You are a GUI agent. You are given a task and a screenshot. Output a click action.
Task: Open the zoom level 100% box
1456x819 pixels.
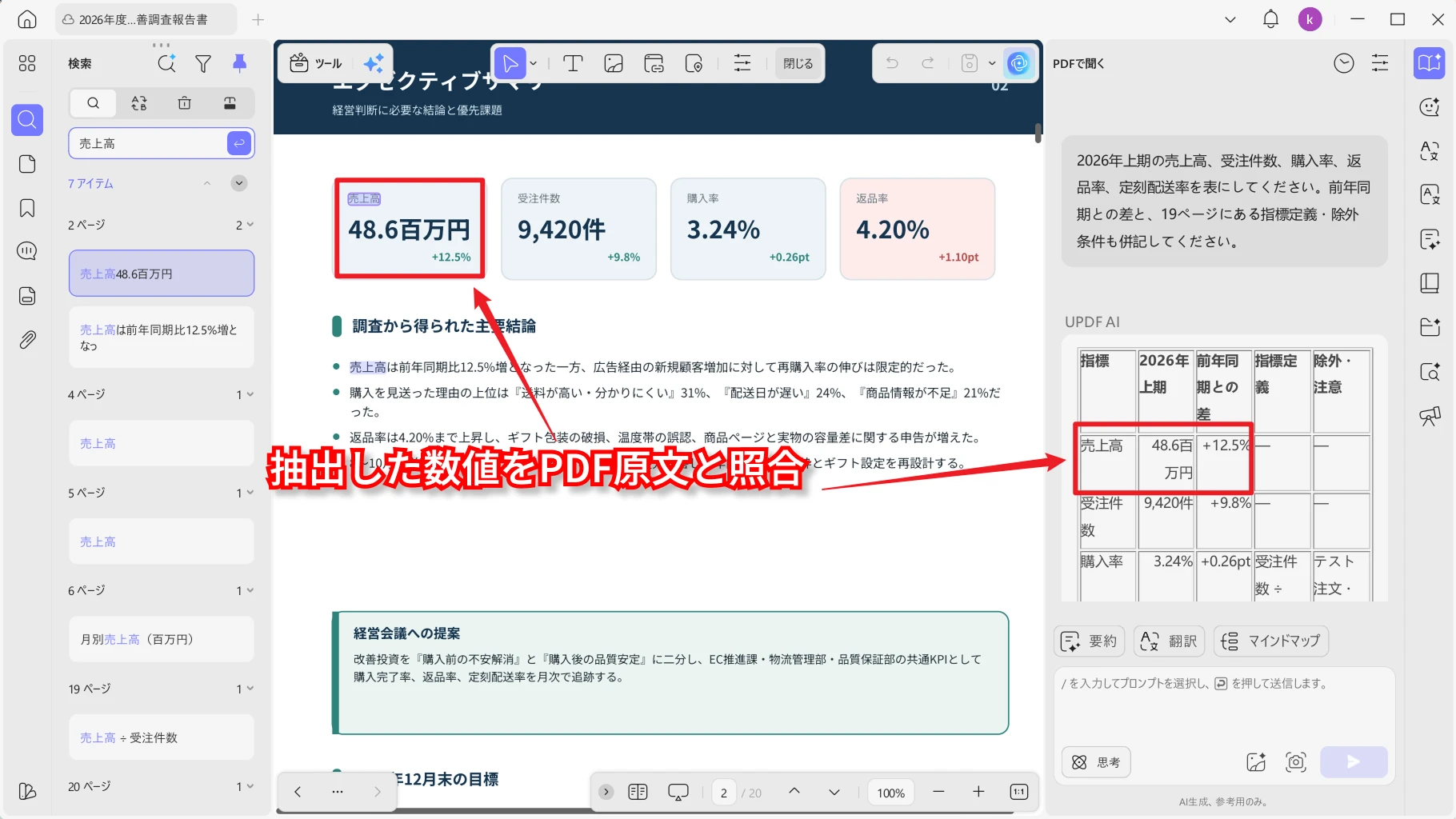pyautogui.click(x=891, y=793)
